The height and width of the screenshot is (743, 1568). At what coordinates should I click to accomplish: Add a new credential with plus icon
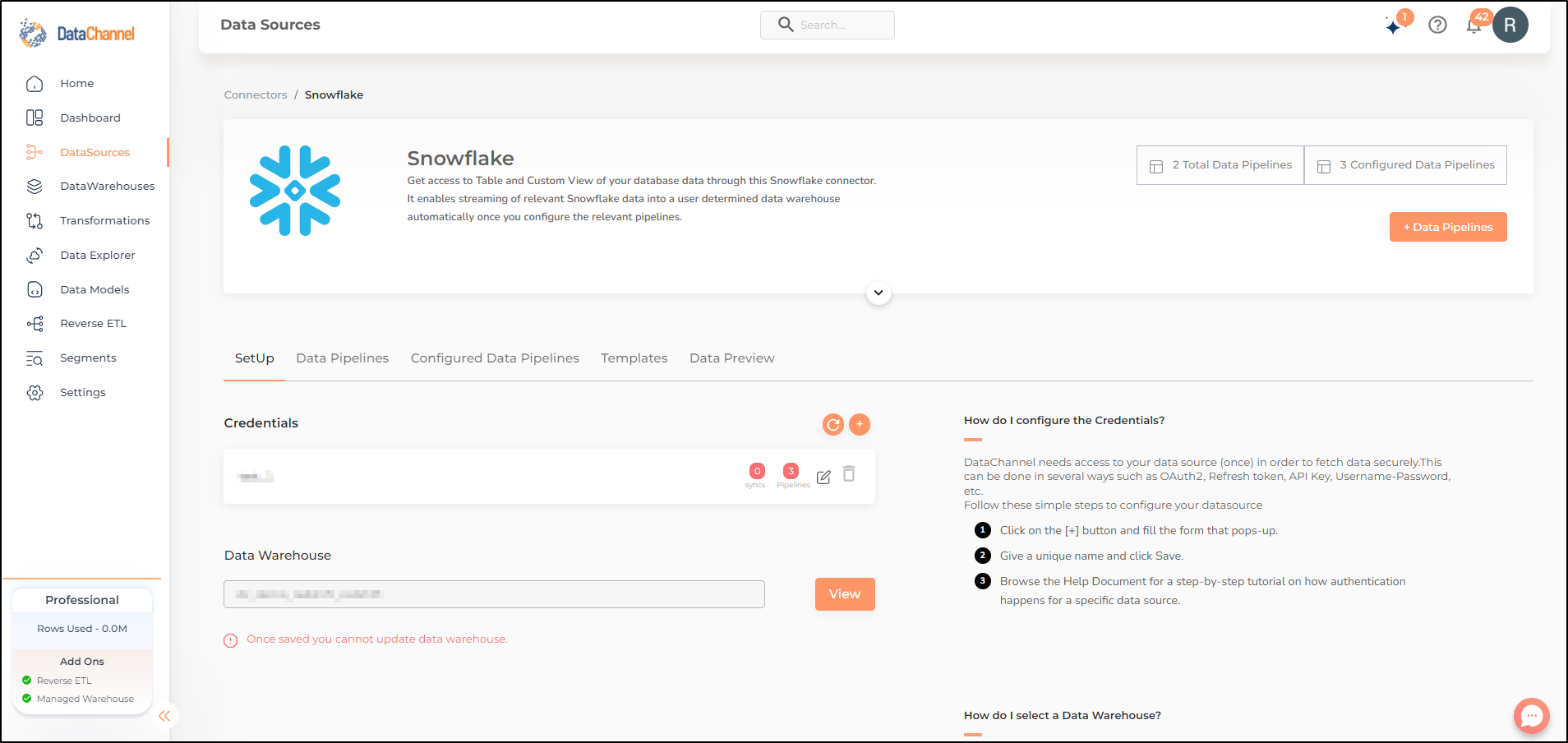point(860,424)
